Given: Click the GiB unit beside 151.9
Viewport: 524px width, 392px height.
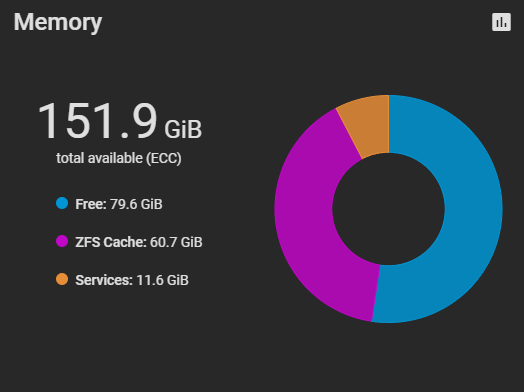Looking at the screenshot, I should pyautogui.click(x=183, y=129).
